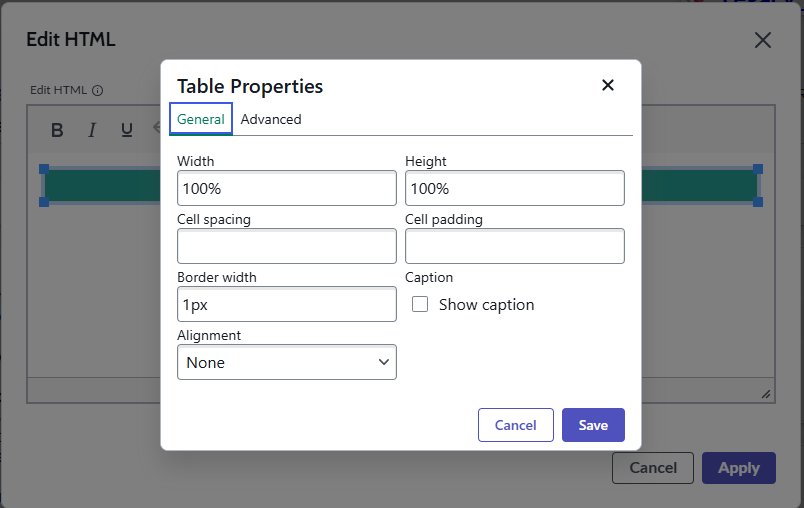
Task: Click the Apply button in Edit HTML
Action: point(739,467)
